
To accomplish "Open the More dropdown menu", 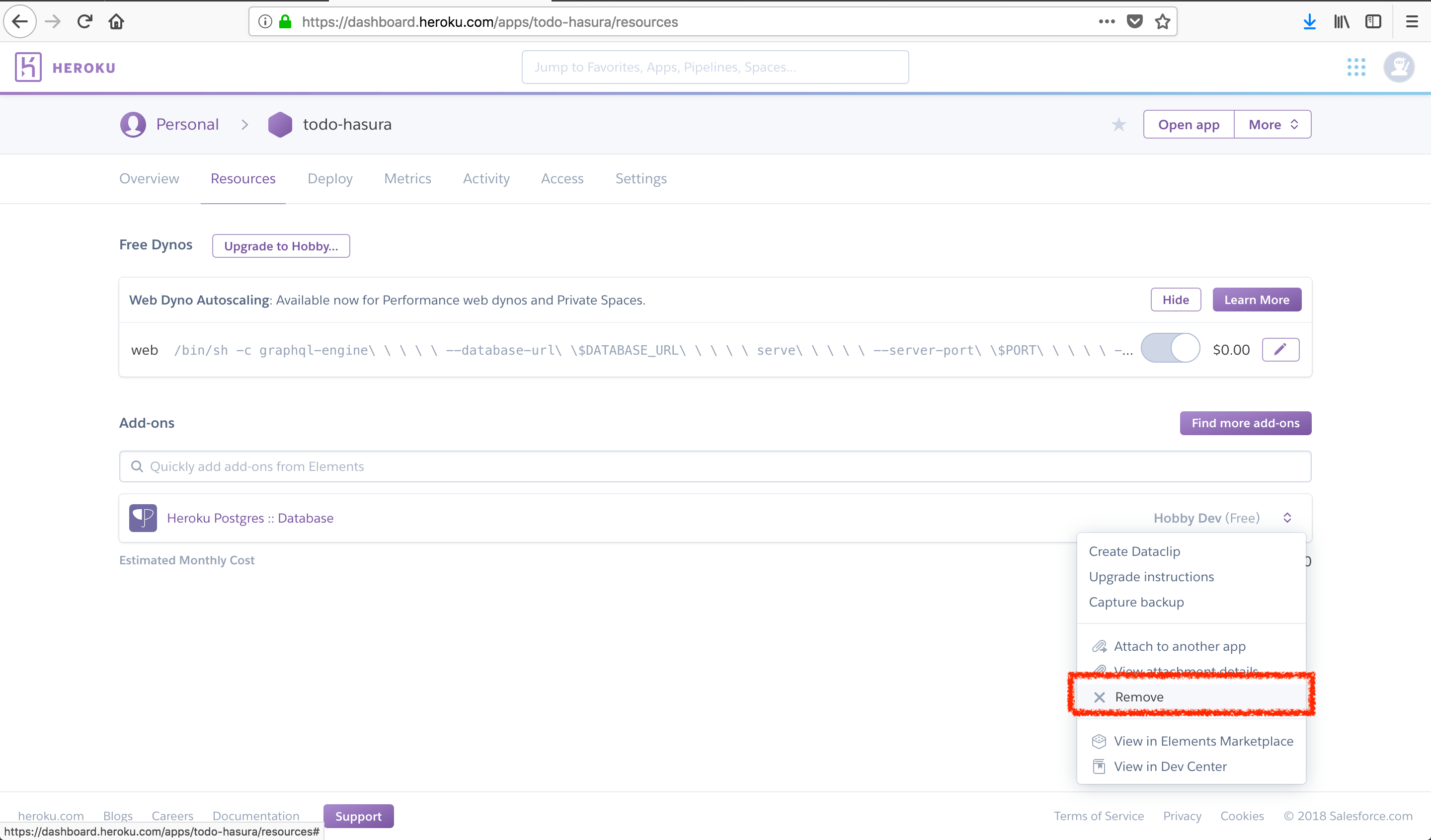I will tap(1272, 124).
